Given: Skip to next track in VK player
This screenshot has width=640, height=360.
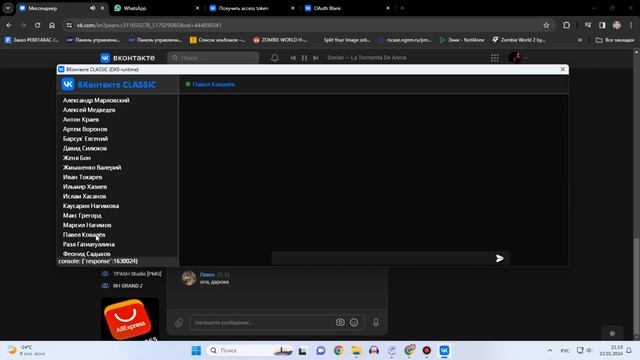Looking at the screenshot, I should click(316, 58).
